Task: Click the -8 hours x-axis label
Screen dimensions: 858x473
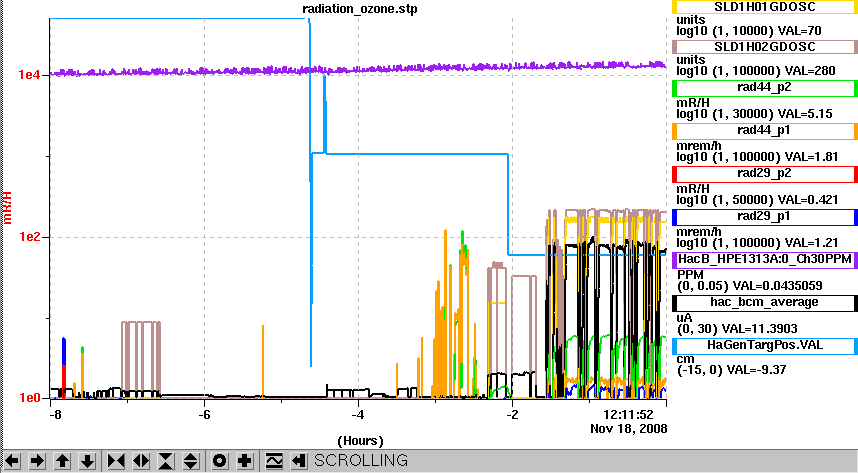Action: (x=55, y=414)
